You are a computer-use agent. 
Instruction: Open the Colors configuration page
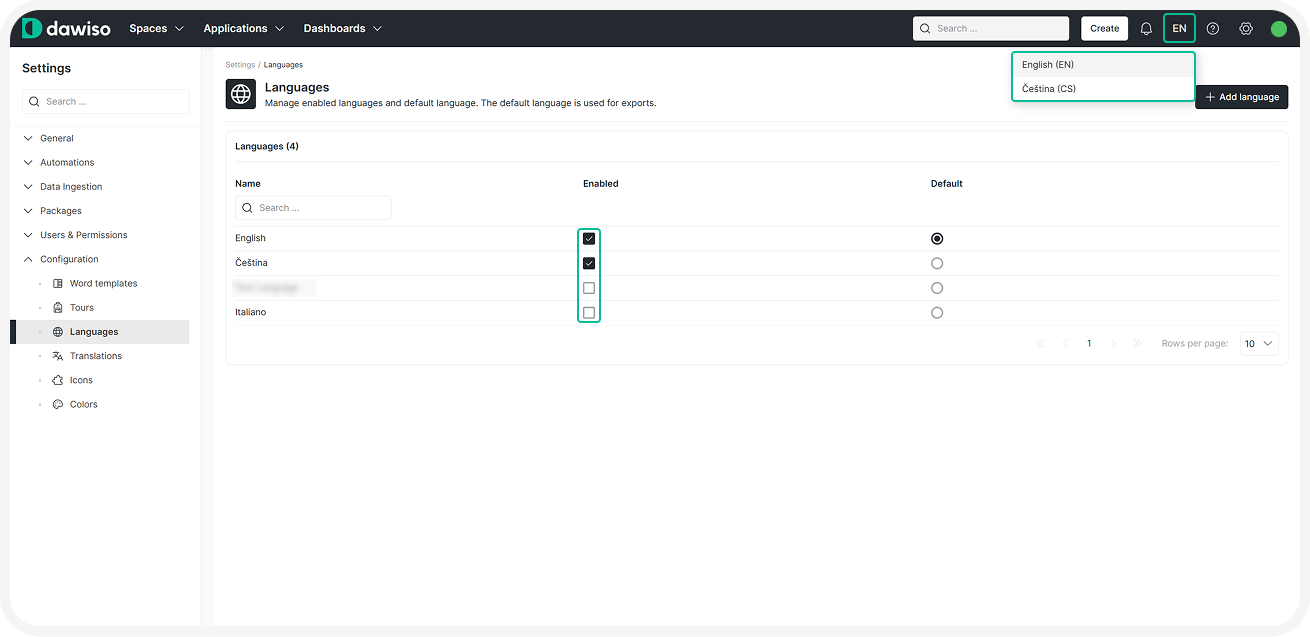click(83, 405)
